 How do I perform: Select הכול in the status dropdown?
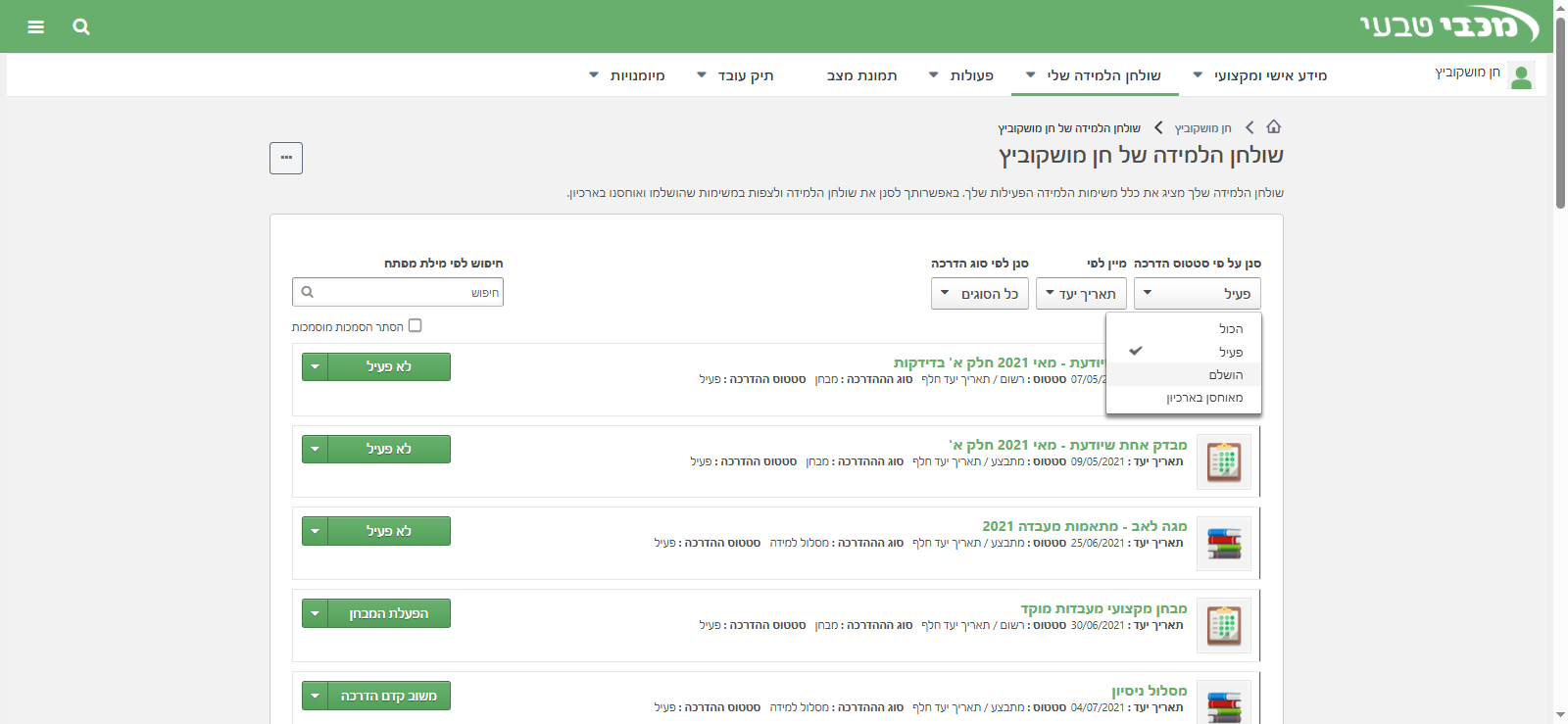point(1230,329)
